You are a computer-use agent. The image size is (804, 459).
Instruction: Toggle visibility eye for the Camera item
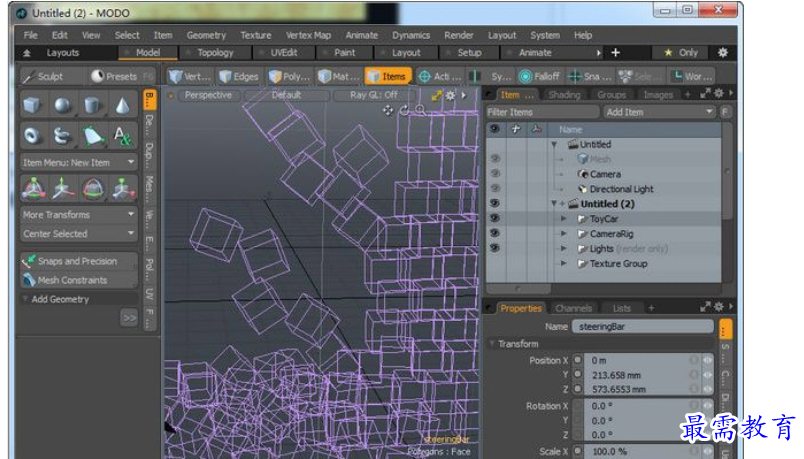coord(494,174)
